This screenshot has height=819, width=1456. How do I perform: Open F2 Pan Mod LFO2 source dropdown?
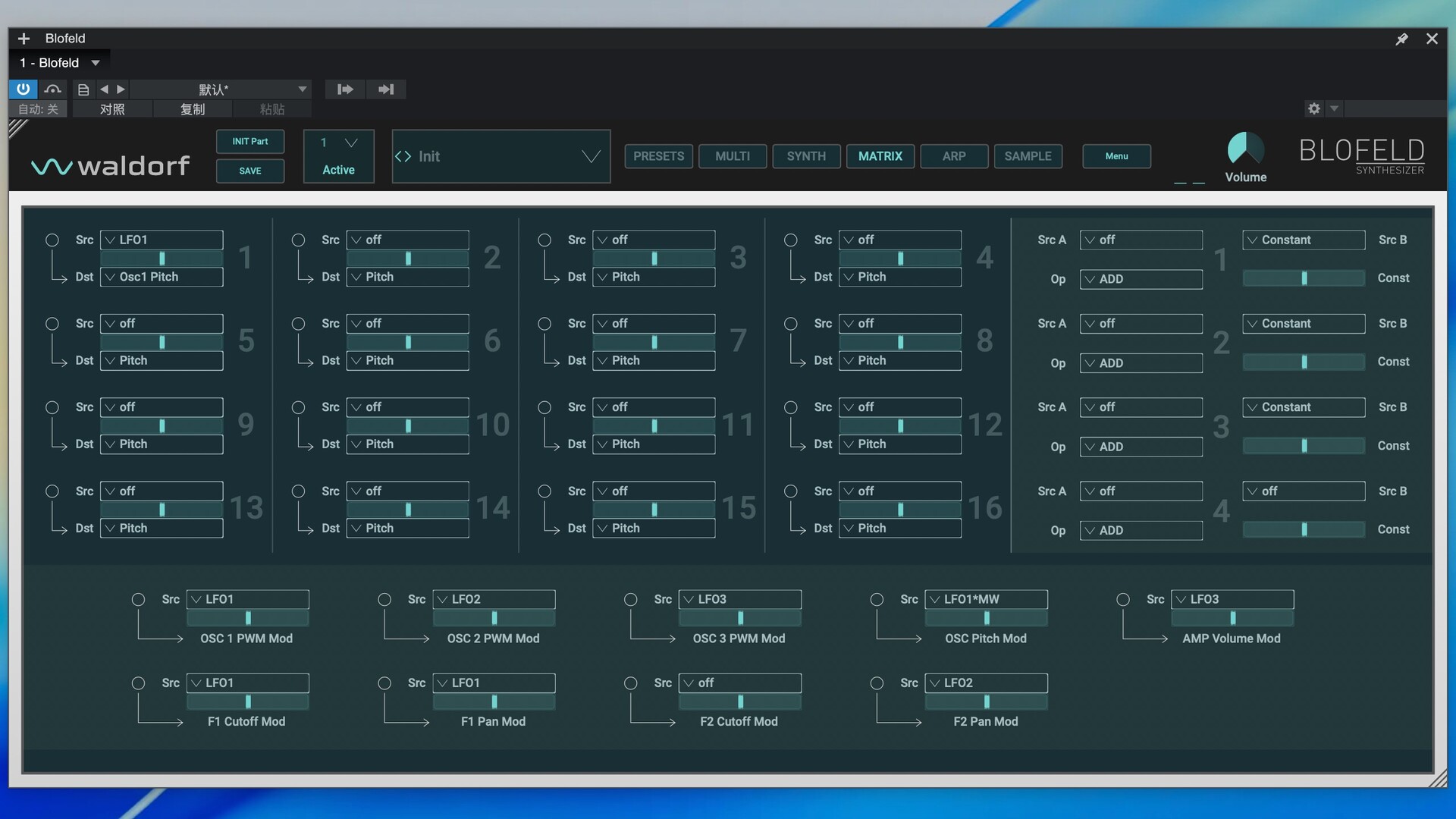point(987,682)
